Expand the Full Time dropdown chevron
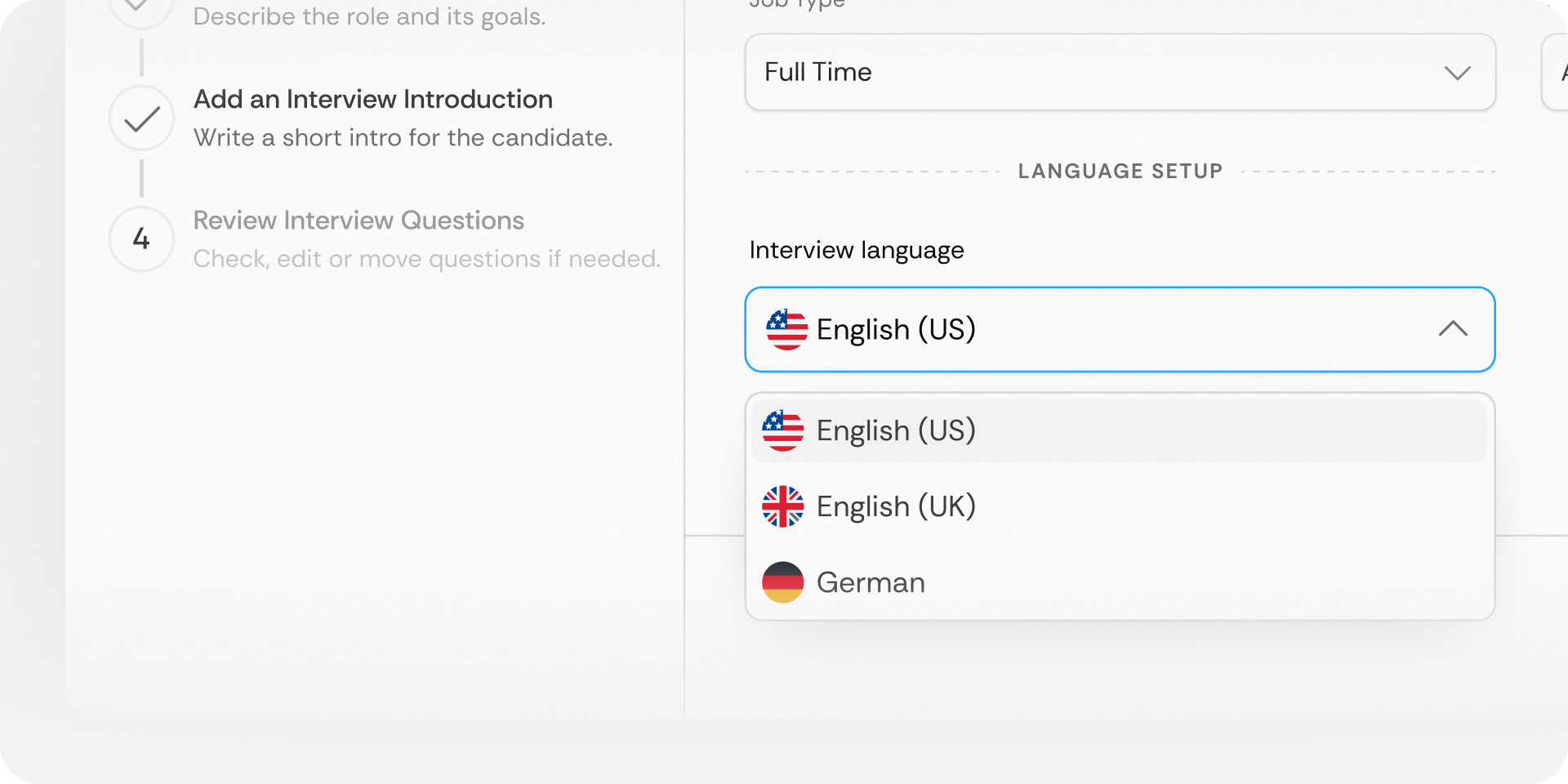 pyautogui.click(x=1457, y=73)
